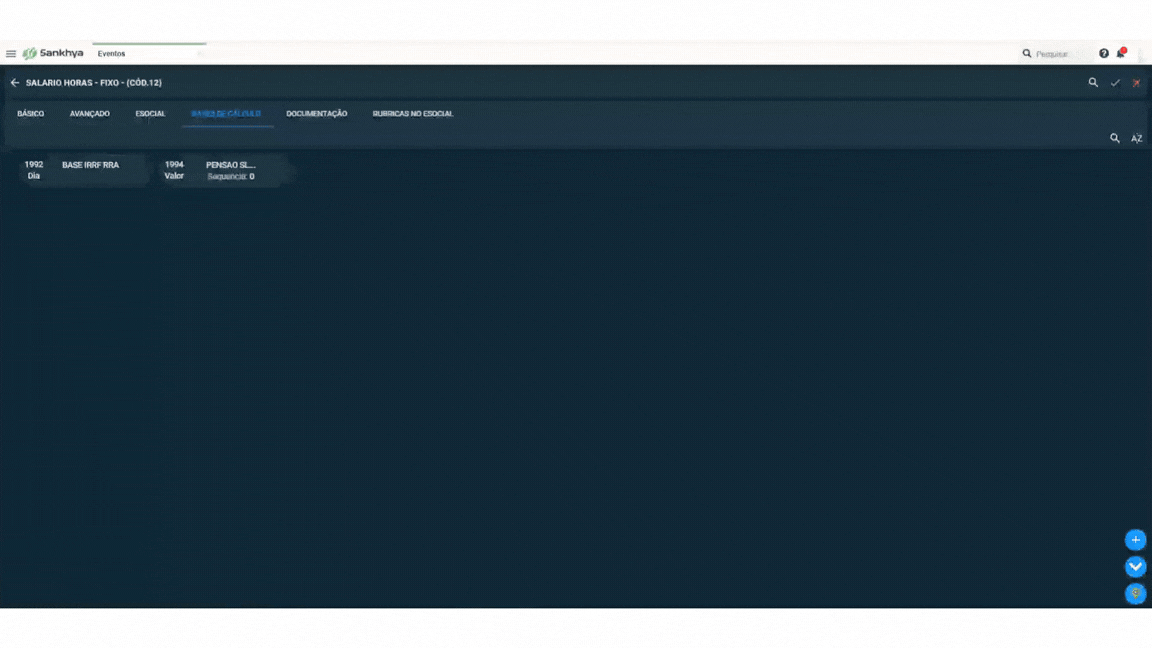Open the help question mark icon
1152x648 pixels.
[x=1104, y=54]
